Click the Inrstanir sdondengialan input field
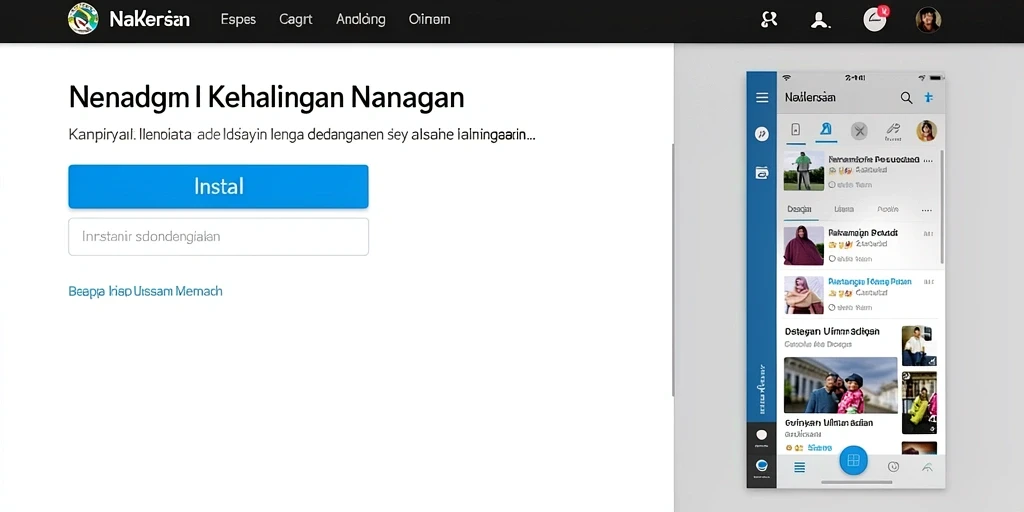This screenshot has height=512, width=1024. pyautogui.click(x=218, y=236)
